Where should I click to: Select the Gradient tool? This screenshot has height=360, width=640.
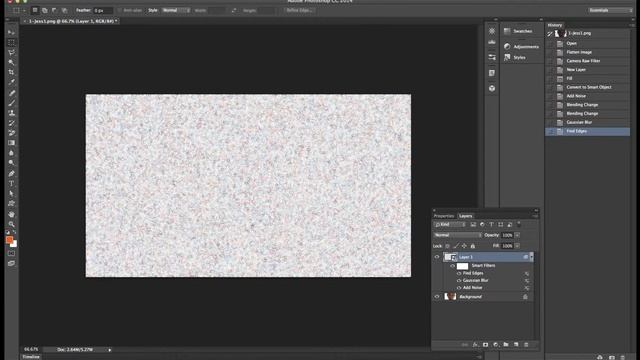(x=11, y=143)
